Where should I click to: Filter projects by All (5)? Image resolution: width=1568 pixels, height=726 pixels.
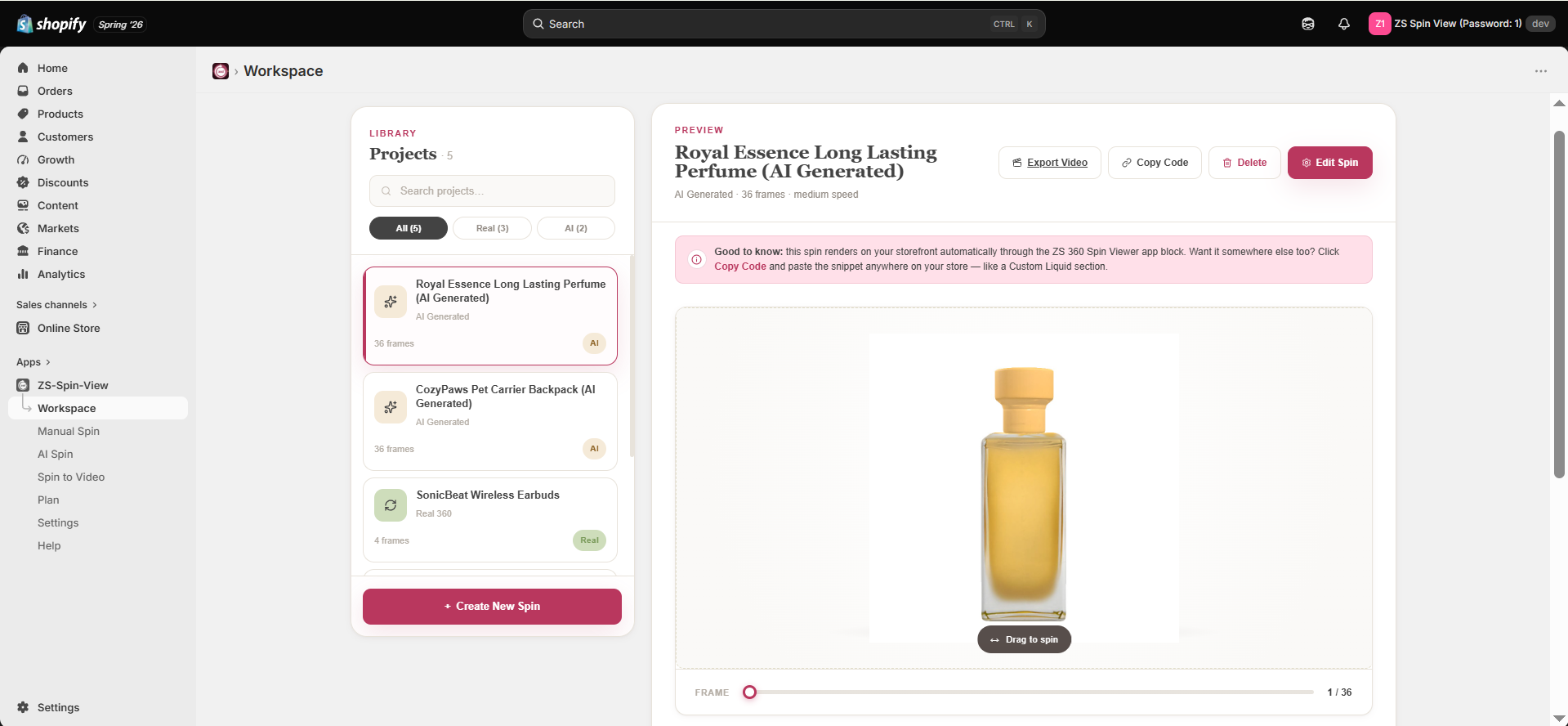point(409,228)
